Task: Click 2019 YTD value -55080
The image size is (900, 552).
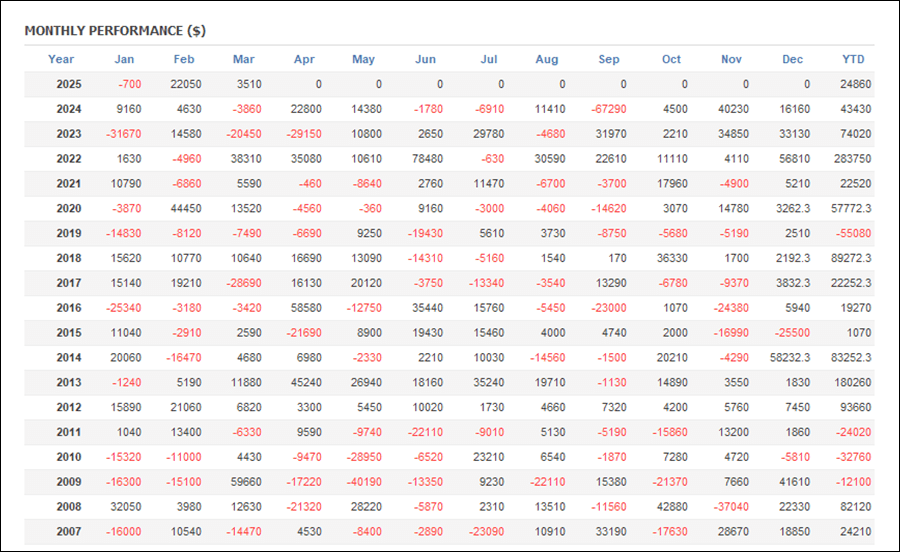Action: (854, 234)
